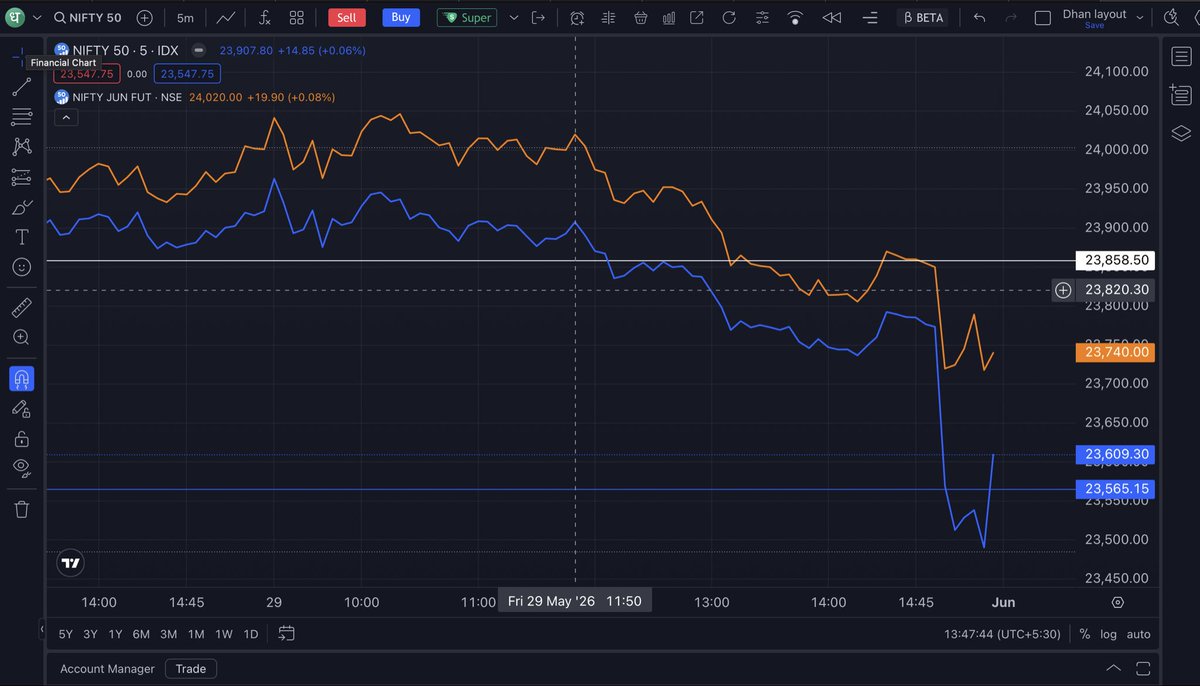The width and height of the screenshot is (1200, 686).
Task: Open the clock-list icon on right sidebar
Action: 1180,95
